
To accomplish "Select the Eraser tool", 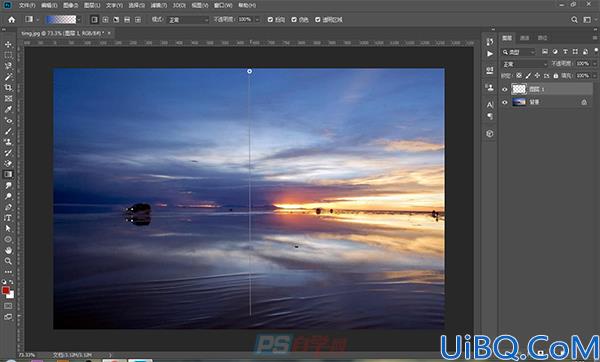I will coord(8,163).
